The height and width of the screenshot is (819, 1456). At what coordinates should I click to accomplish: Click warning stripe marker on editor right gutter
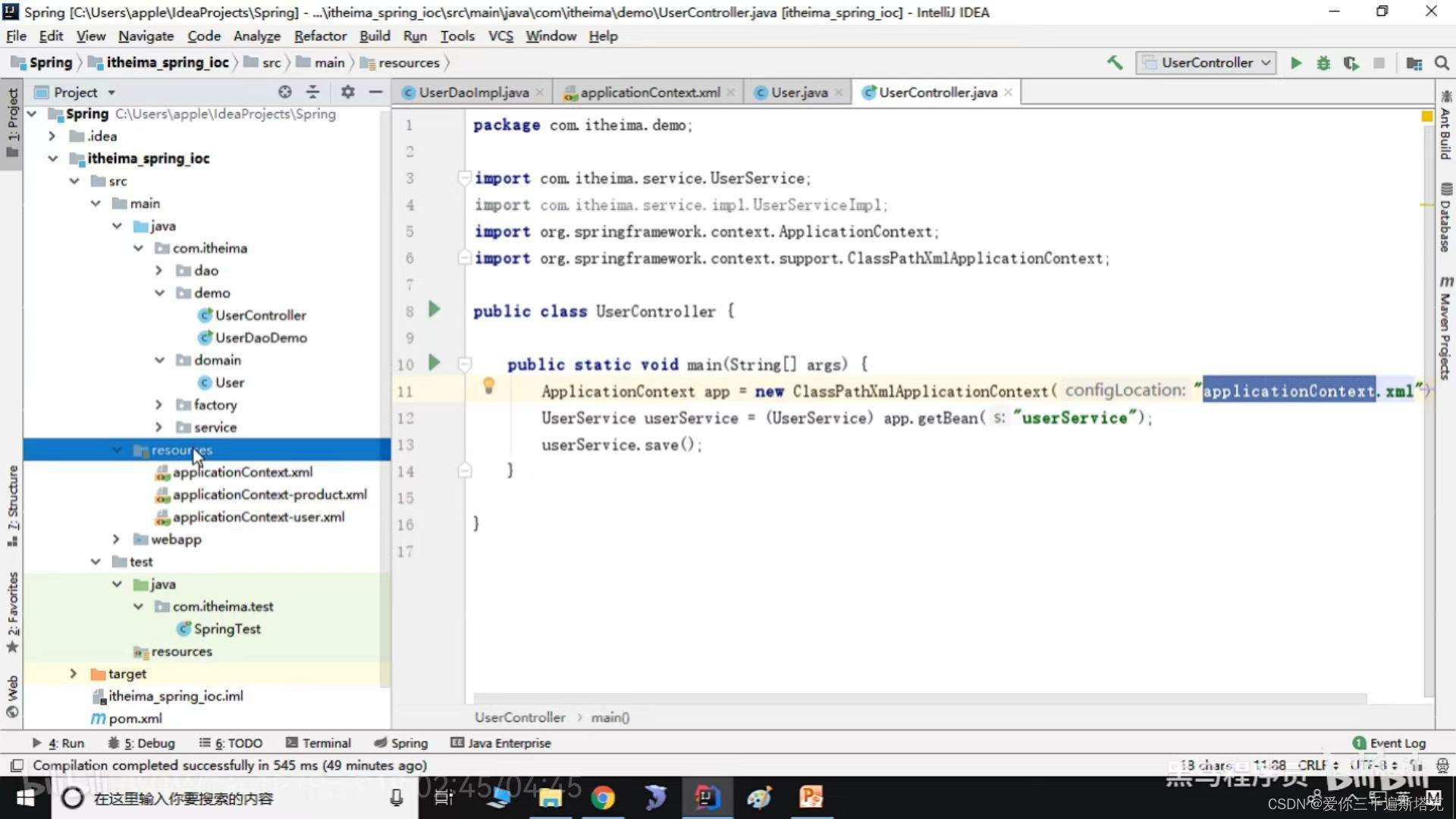[1426, 205]
